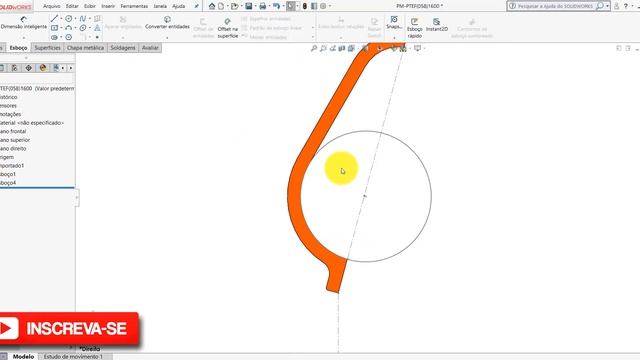Select the Circle sketch tool
This screenshot has width=640, height=360.
click(69, 19)
